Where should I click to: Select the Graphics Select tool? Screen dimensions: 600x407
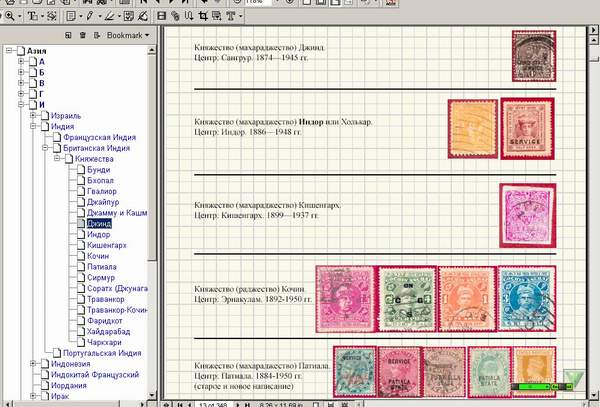point(52,16)
